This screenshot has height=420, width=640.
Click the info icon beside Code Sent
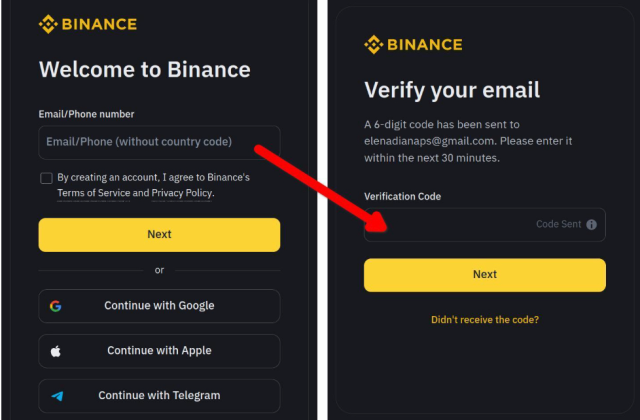[592, 225]
